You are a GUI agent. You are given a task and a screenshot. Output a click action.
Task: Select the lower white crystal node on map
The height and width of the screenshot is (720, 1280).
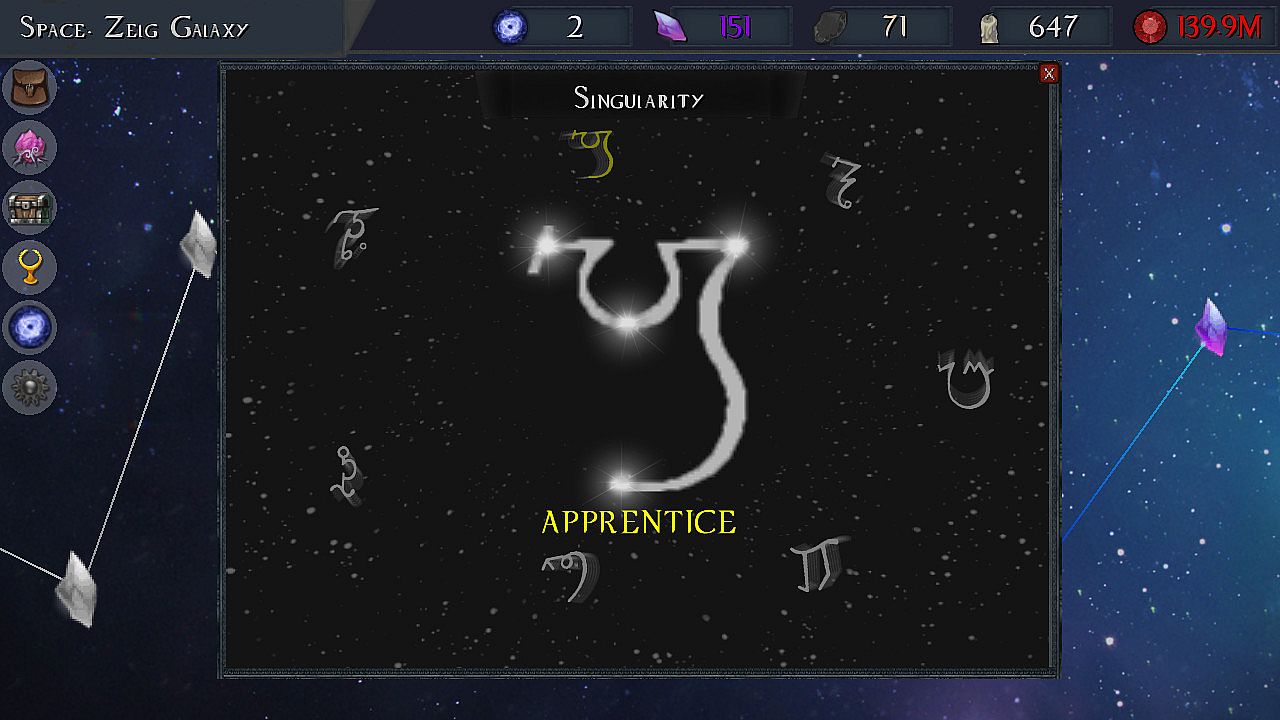[77, 589]
